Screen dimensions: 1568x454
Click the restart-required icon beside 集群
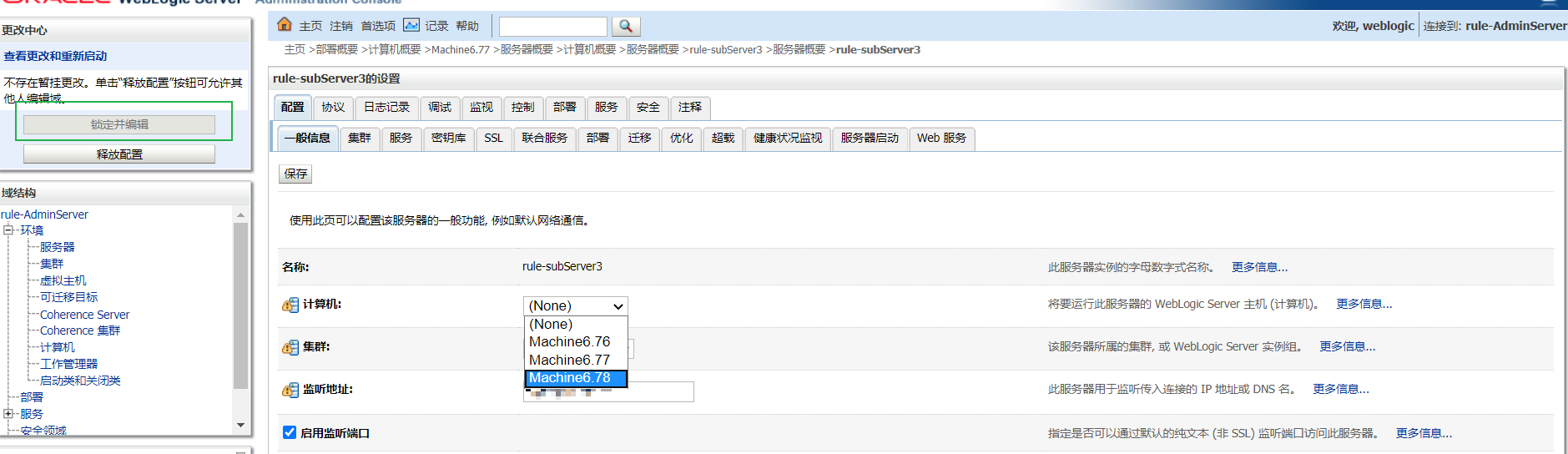(x=290, y=347)
